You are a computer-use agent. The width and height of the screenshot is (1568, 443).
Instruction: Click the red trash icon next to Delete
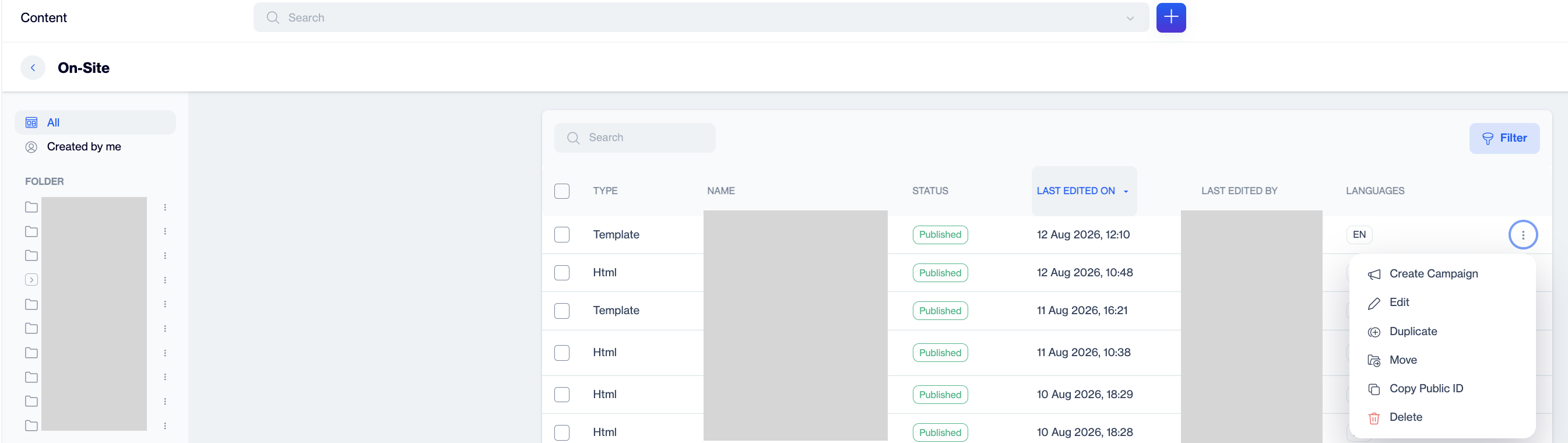pos(1374,418)
